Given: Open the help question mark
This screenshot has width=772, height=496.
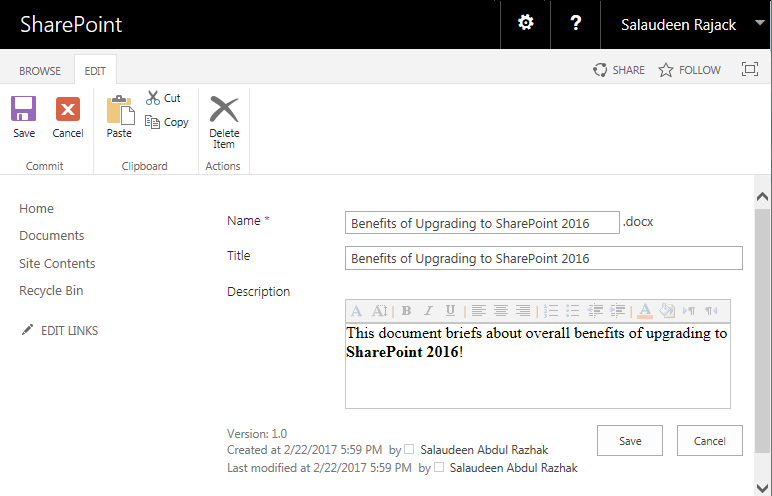Looking at the screenshot, I should (576, 23).
